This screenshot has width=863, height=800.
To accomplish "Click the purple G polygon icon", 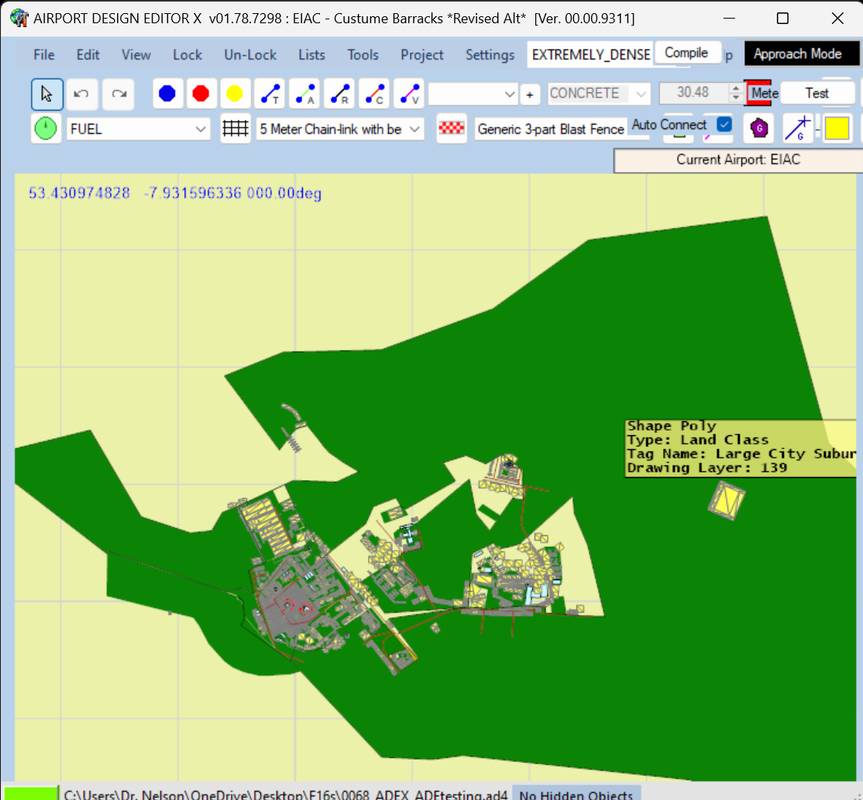I will coord(759,129).
